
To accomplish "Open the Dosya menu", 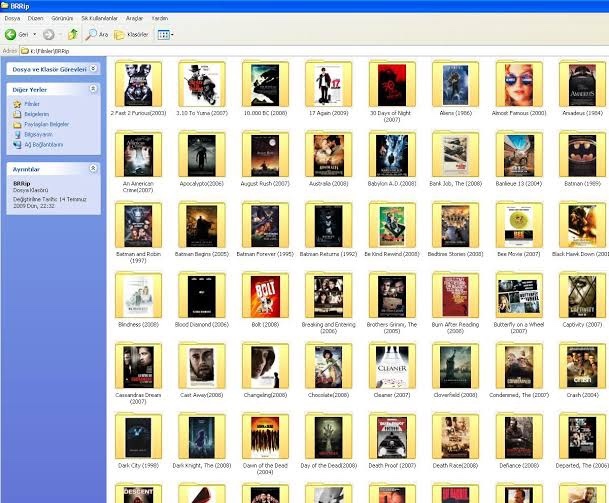I will pyautogui.click(x=12, y=18).
